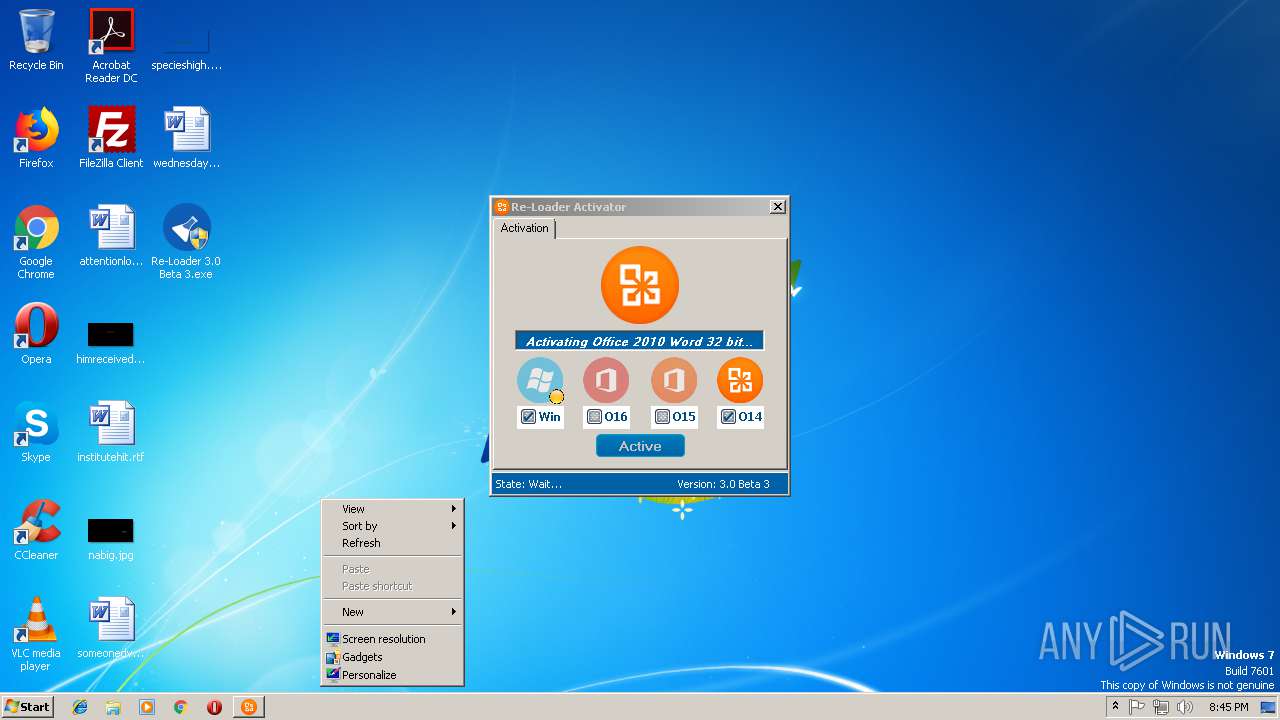1280x720 pixels.
Task: Toggle the Win checkbox
Action: click(528, 417)
